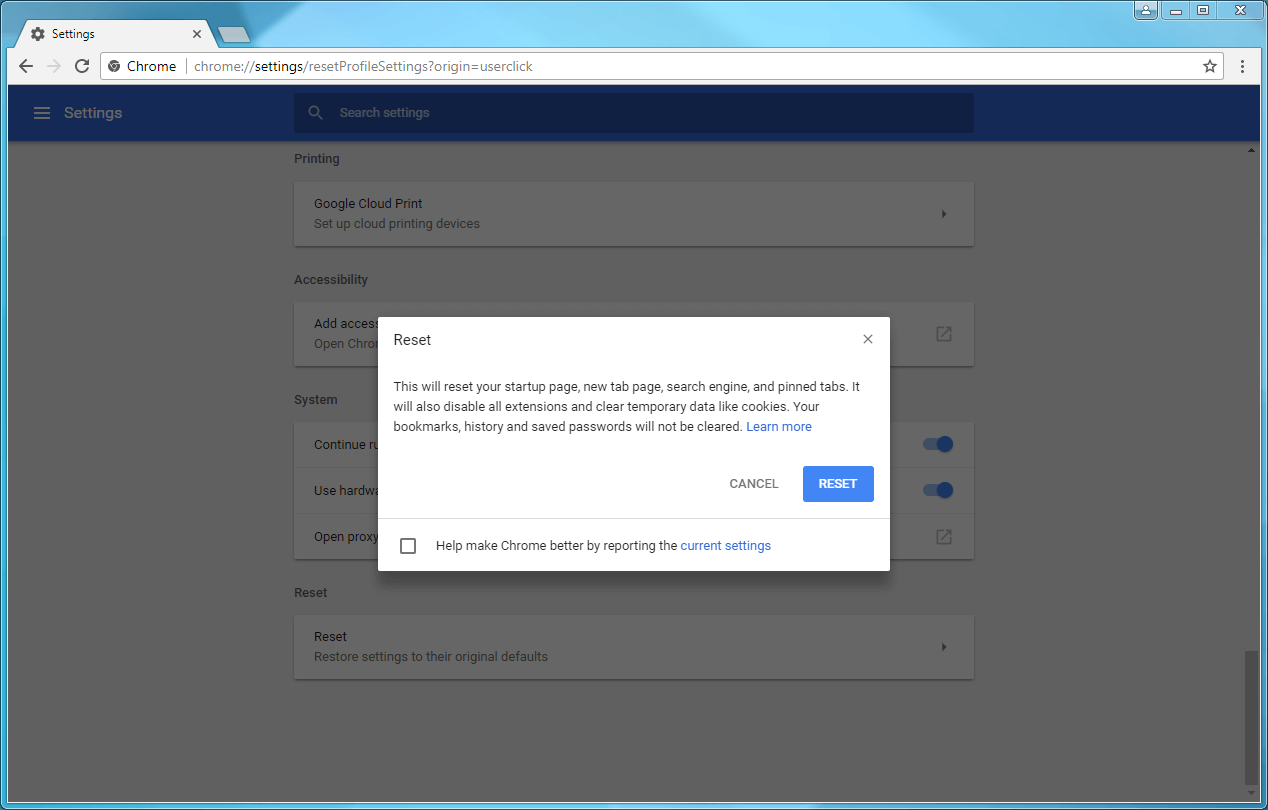This screenshot has height=810, width=1268.
Task: Bookmark this page with the star icon
Action: coord(1210,66)
